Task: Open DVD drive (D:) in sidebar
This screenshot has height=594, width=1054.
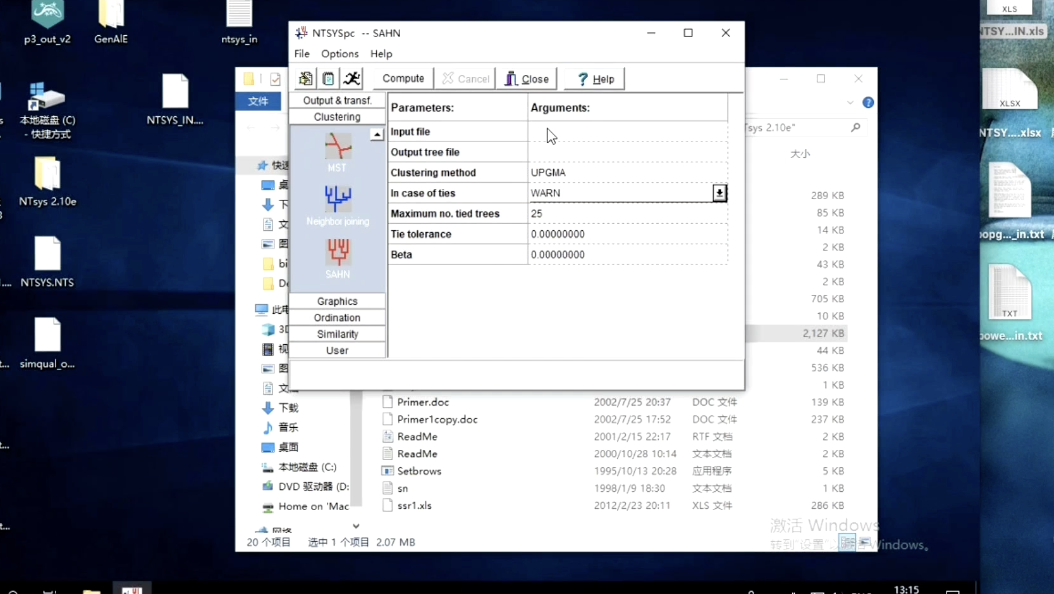Action: coord(313,486)
